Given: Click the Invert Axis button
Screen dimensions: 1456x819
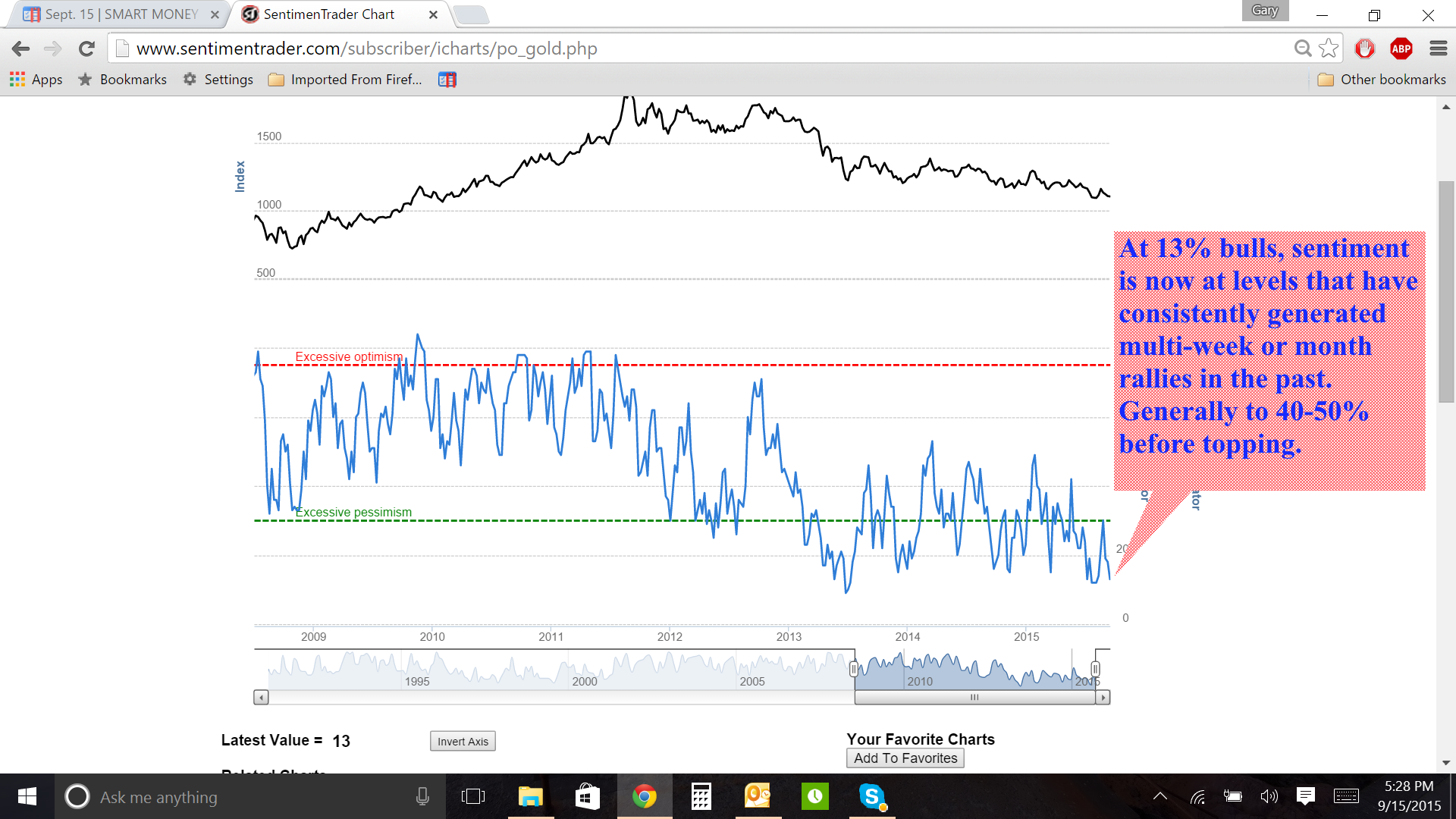Looking at the screenshot, I should tap(463, 741).
